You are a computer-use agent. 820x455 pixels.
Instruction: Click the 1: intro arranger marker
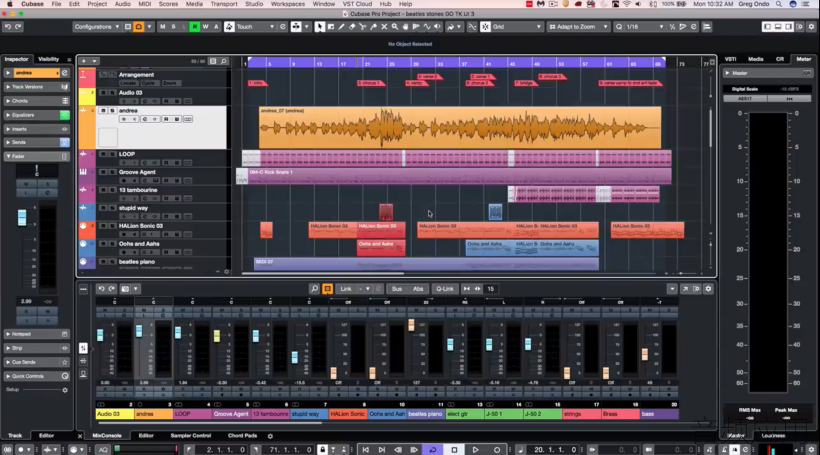[258, 83]
